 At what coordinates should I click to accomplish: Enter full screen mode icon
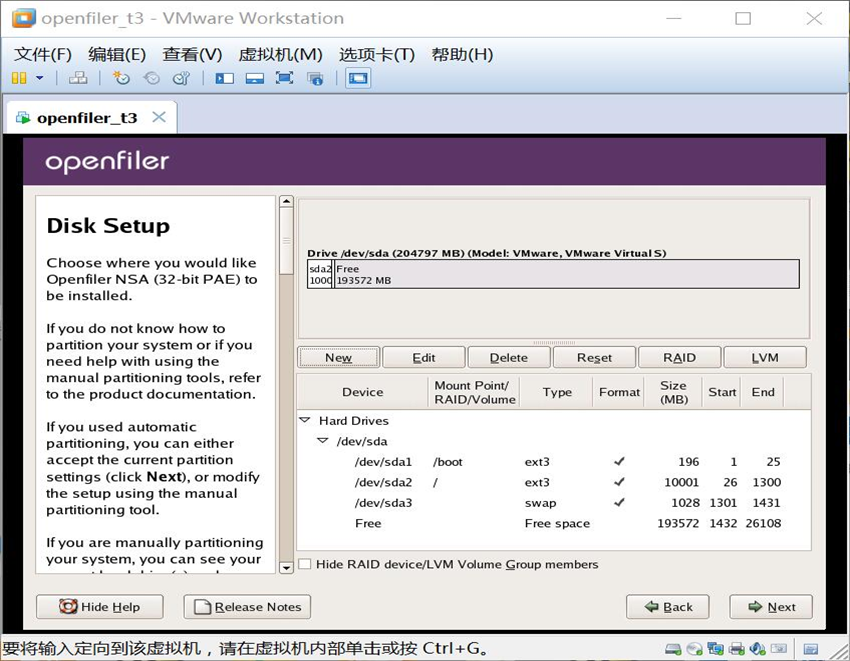click(285, 78)
